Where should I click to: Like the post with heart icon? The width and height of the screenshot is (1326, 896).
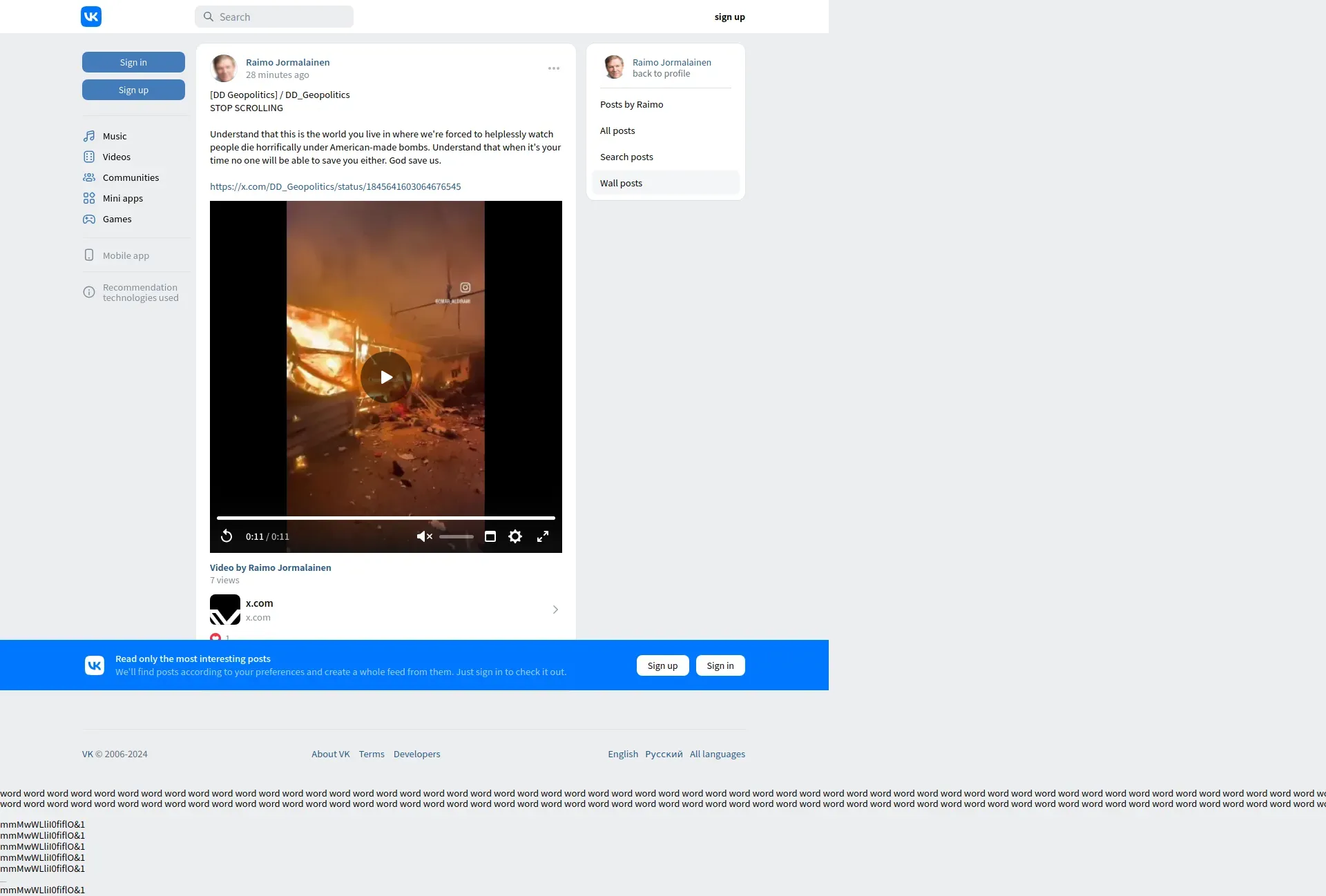click(215, 637)
